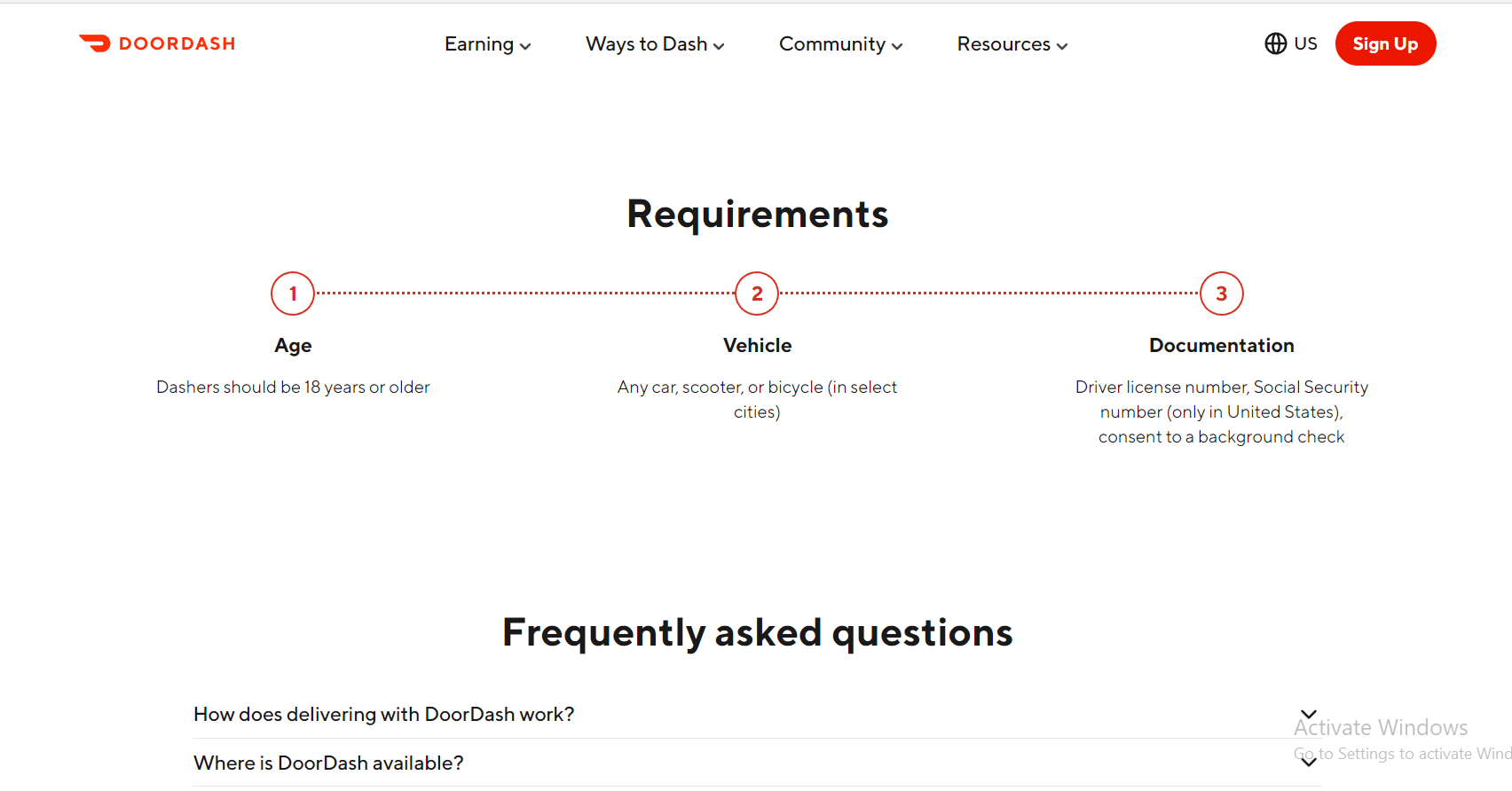Expand 'How does delivering with DoorDash work?'
The image size is (1512, 791).
point(757,715)
